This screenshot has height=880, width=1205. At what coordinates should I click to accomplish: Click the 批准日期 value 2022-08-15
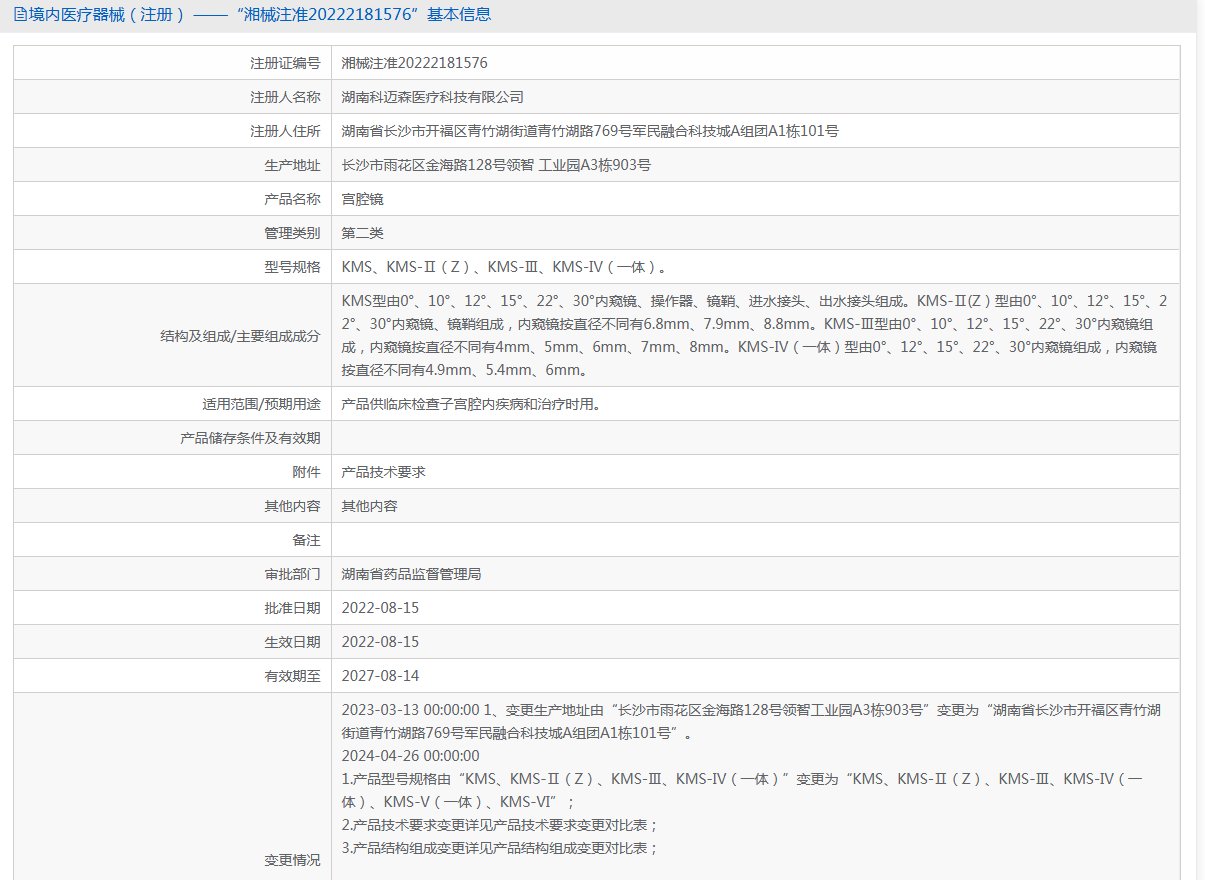pos(380,608)
